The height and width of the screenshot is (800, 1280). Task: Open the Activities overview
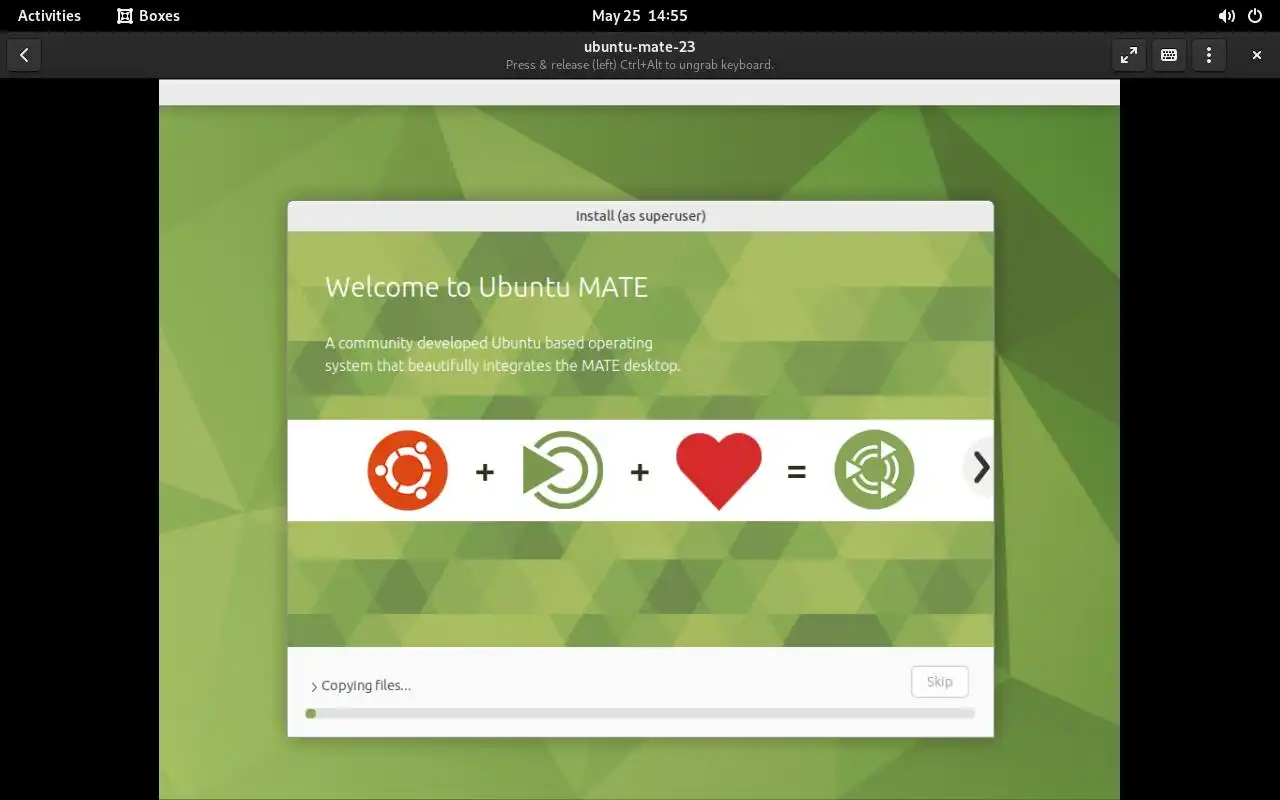coord(49,15)
